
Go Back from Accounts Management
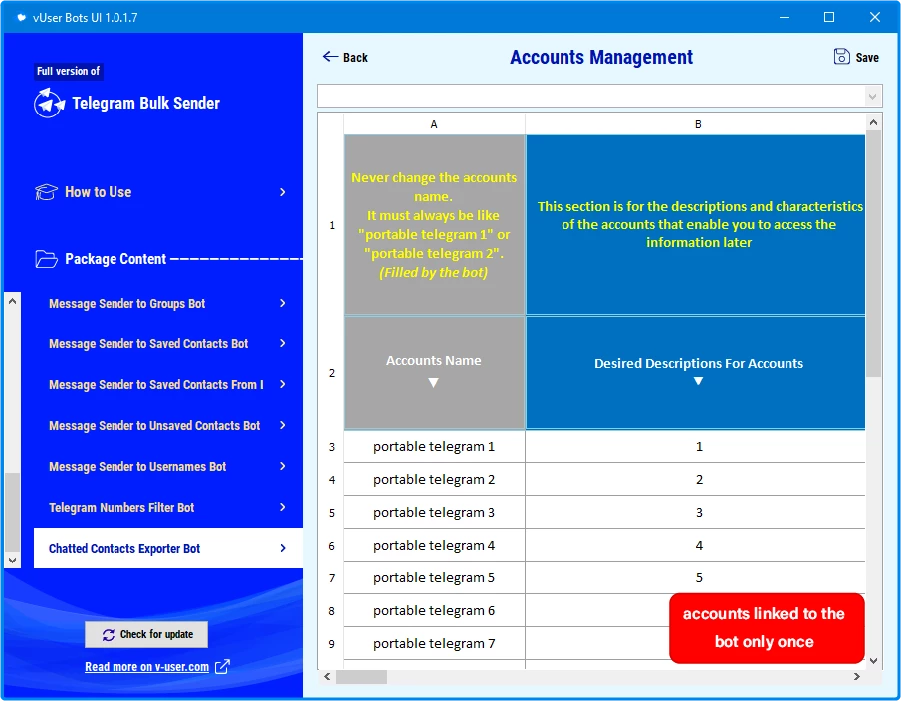[345, 57]
